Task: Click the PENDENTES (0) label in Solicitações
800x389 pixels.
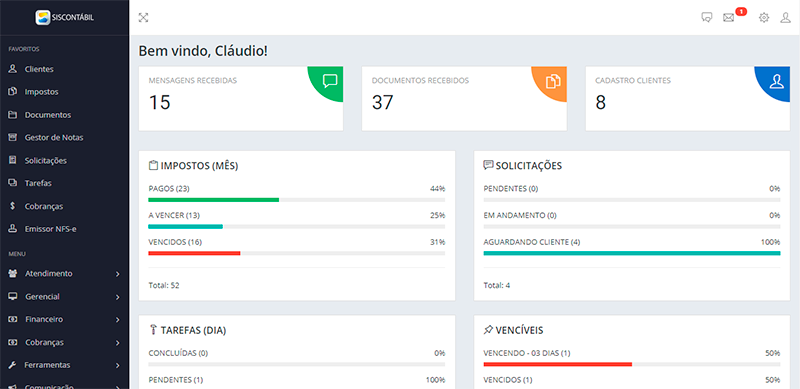Action: click(511, 189)
